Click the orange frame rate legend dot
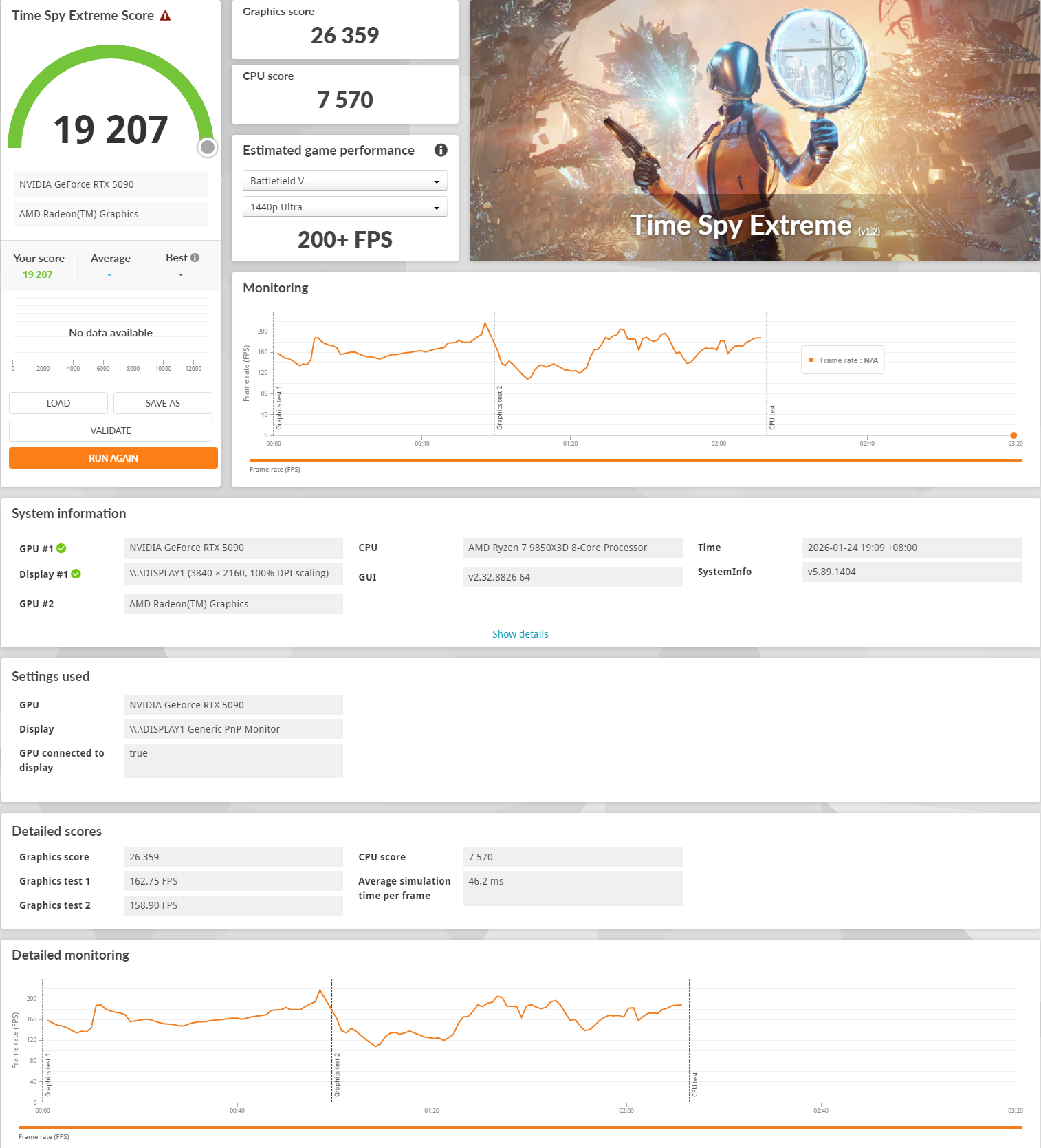The width and height of the screenshot is (1041, 1148). pos(811,360)
